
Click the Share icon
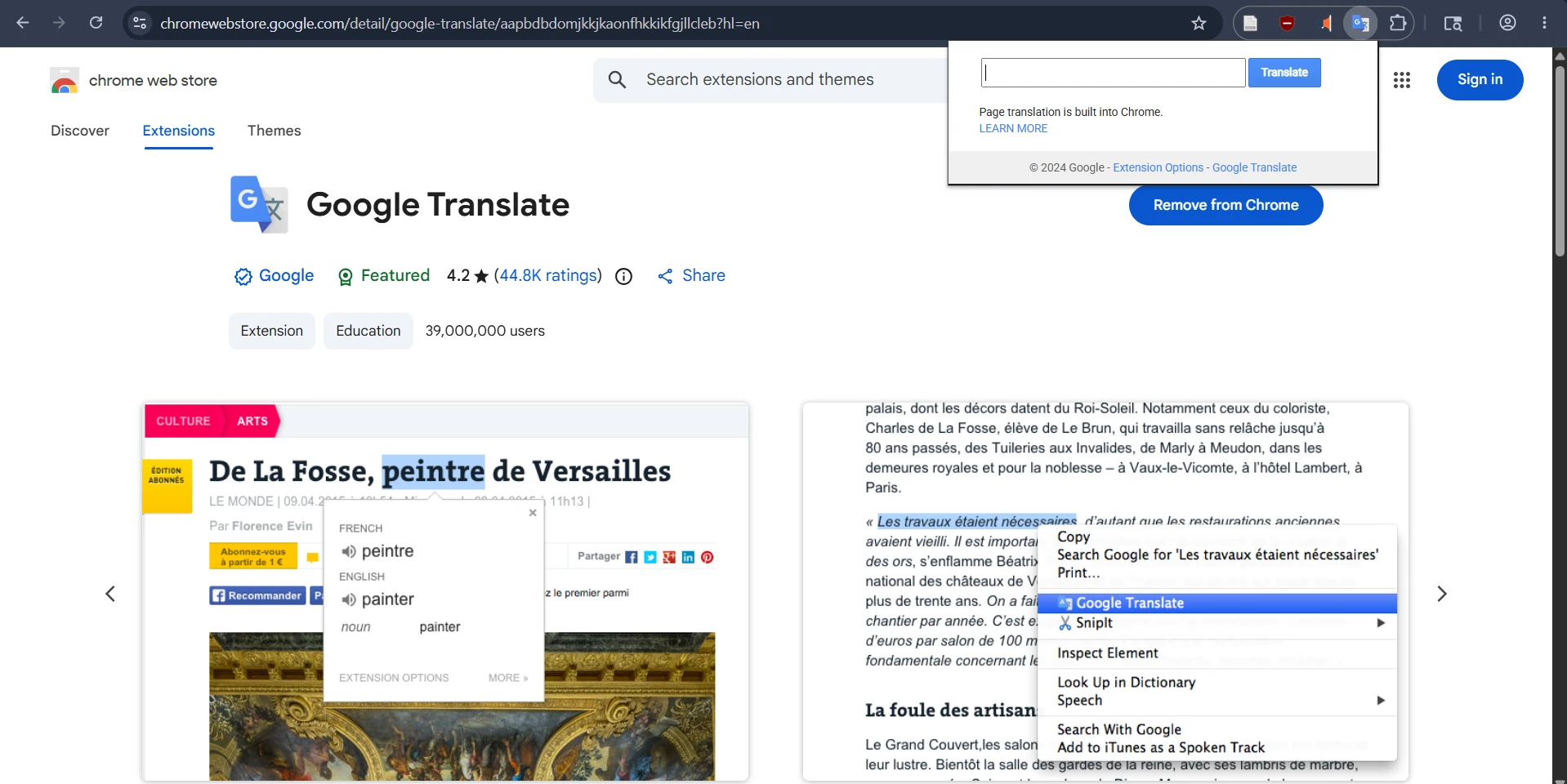pyautogui.click(x=665, y=276)
